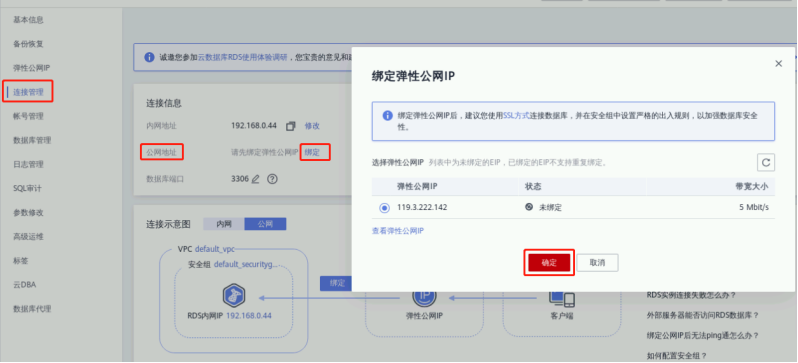Click blue 绑定 button in diagram
798x363 pixels.
point(338,284)
